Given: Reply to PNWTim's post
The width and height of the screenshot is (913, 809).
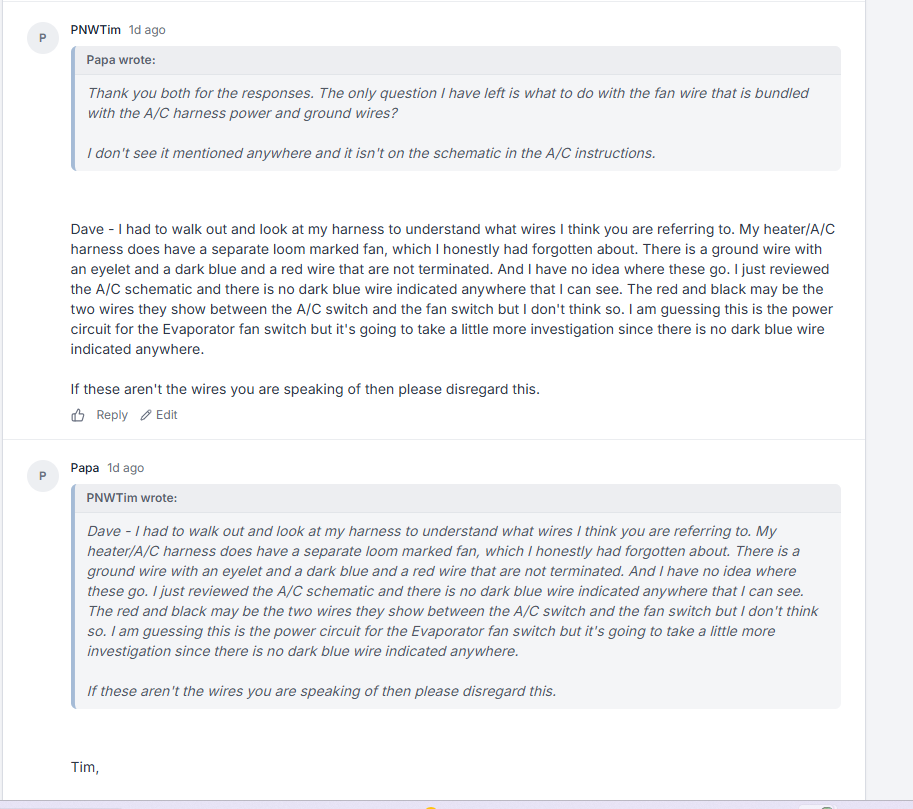Looking at the screenshot, I should coord(112,415).
